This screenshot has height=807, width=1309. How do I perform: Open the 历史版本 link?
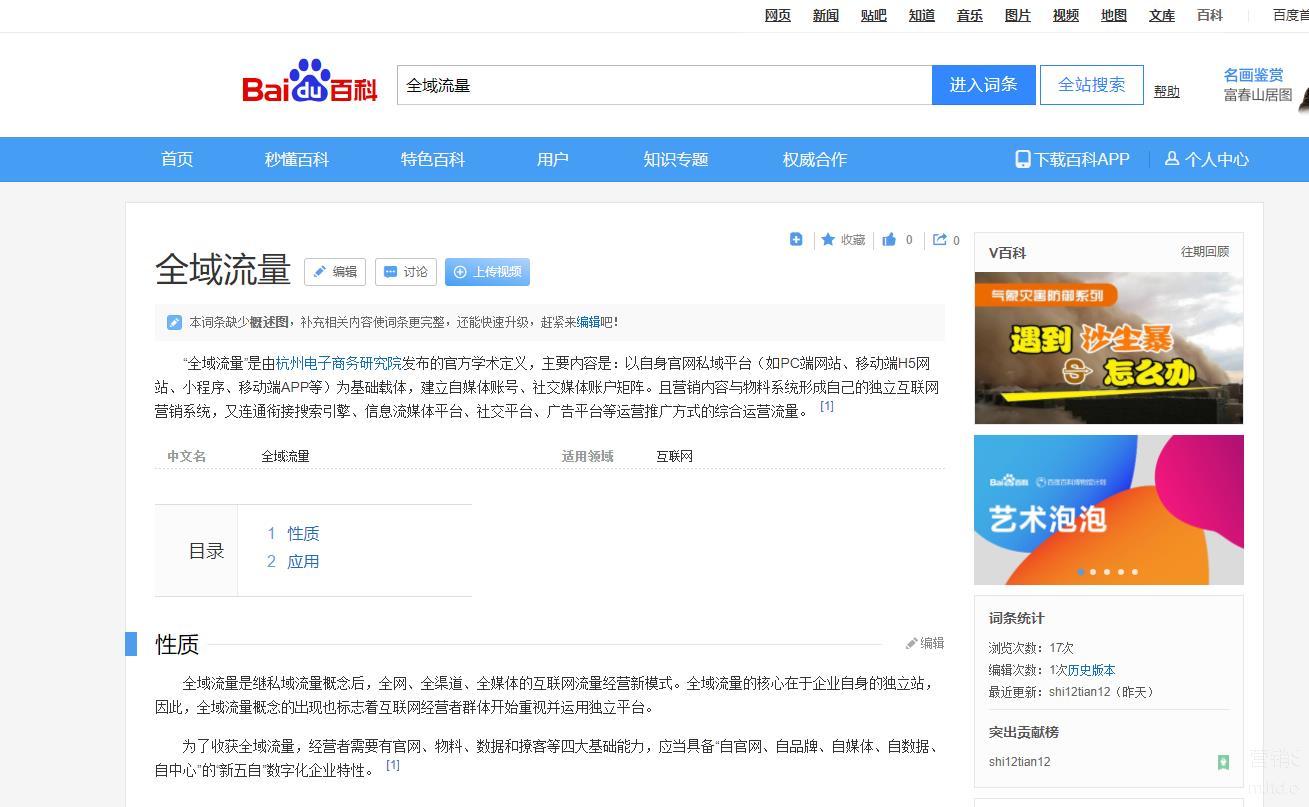click(1091, 670)
